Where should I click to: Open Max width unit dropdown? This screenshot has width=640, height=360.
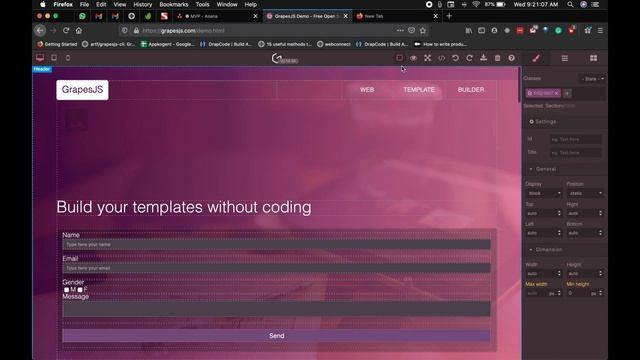tap(552, 293)
